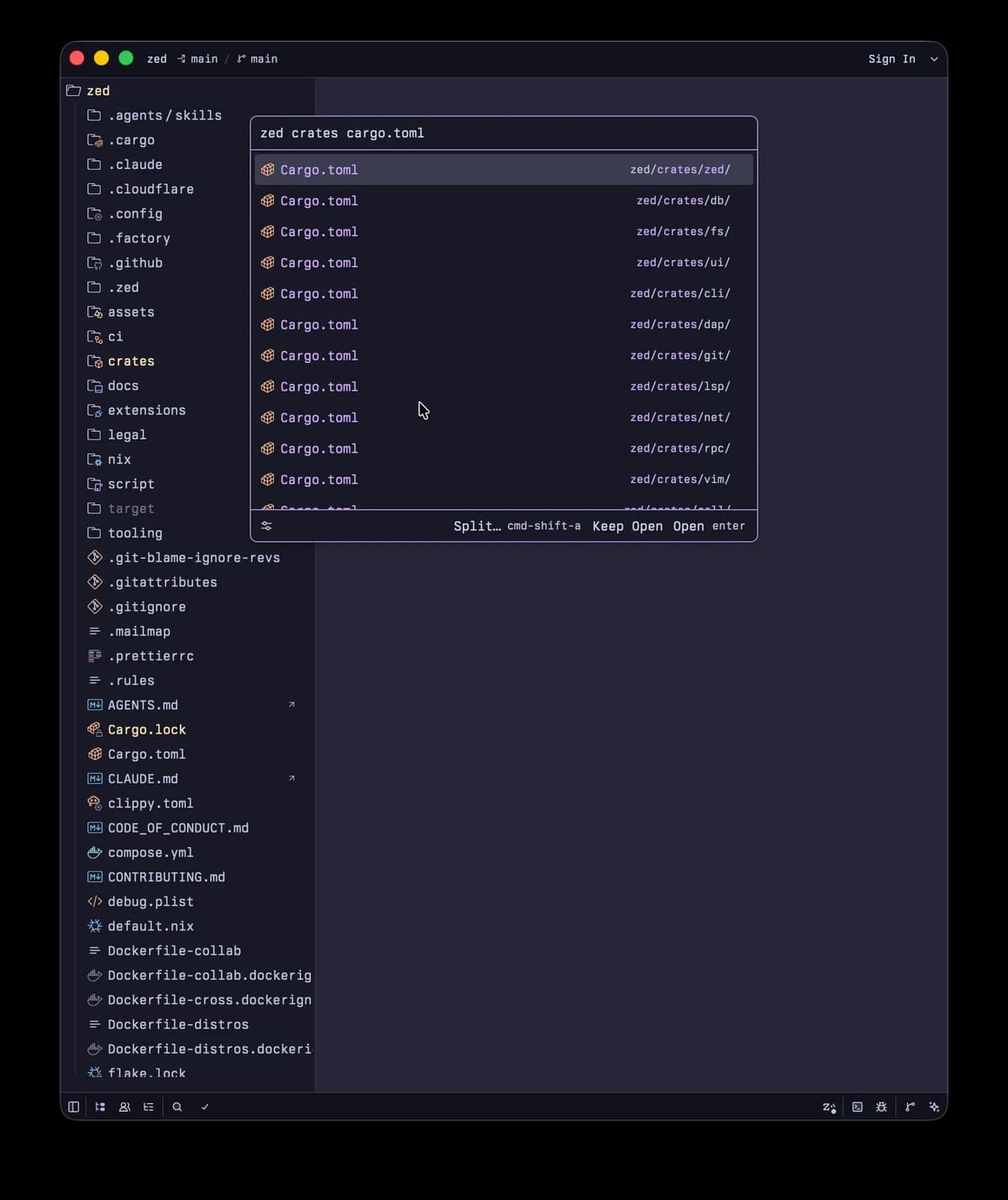Select Cargo.toml result in zed/crates/dap/
This screenshot has height=1200, width=1008.
pos(504,324)
